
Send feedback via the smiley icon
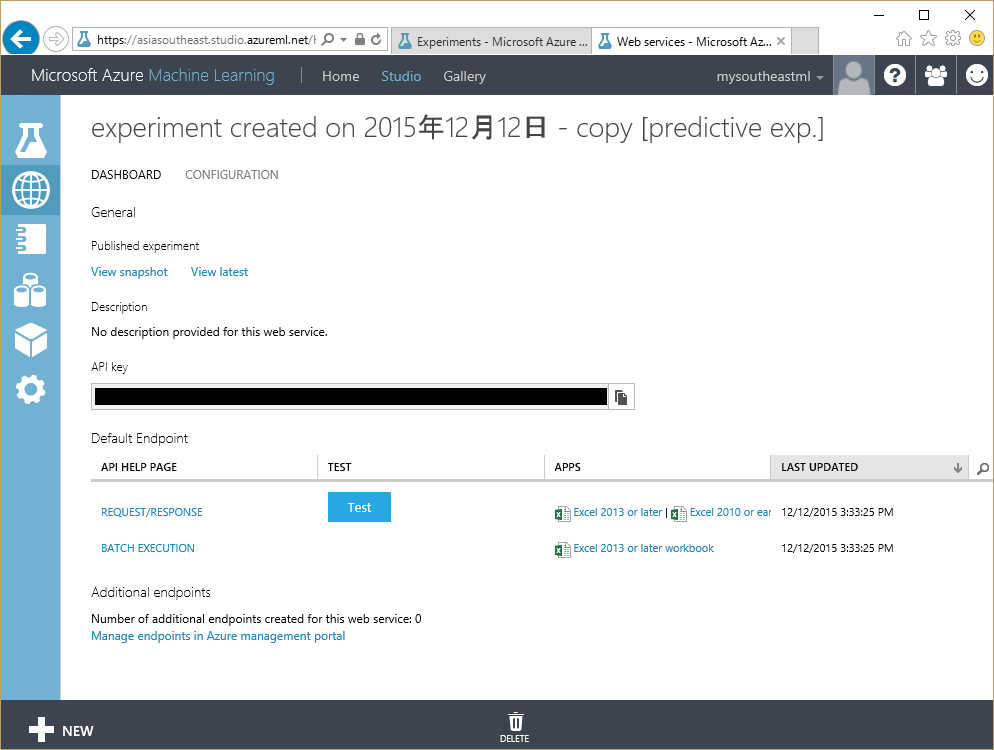(975, 75)
